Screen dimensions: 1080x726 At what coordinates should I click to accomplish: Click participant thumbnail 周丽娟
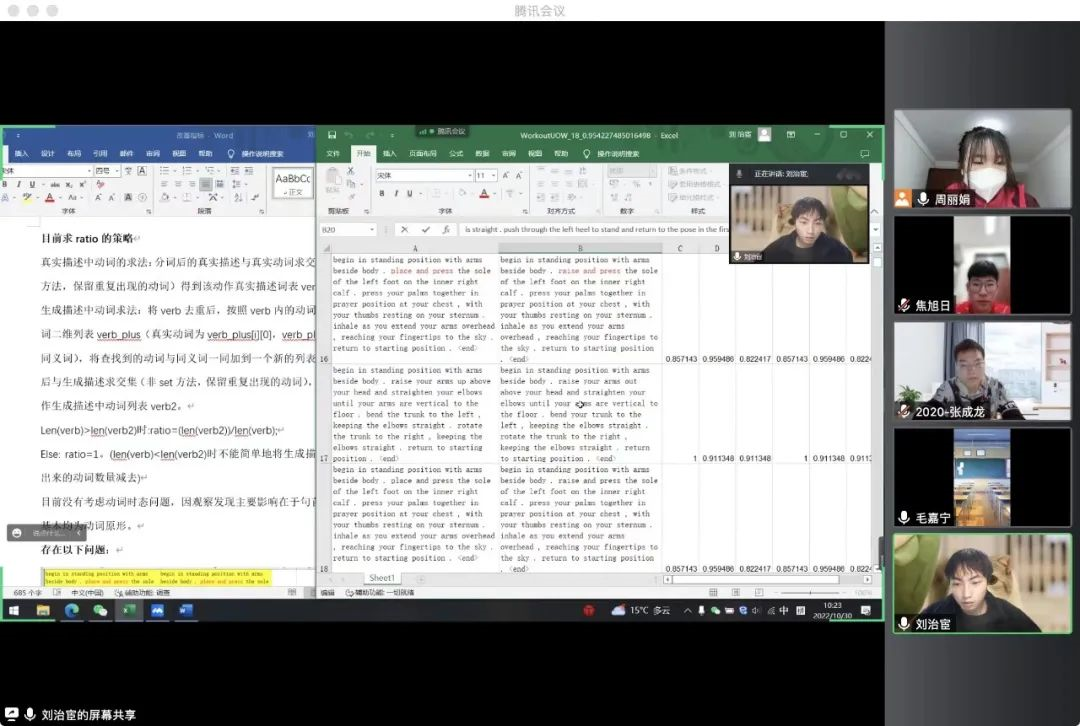point(982,159)
